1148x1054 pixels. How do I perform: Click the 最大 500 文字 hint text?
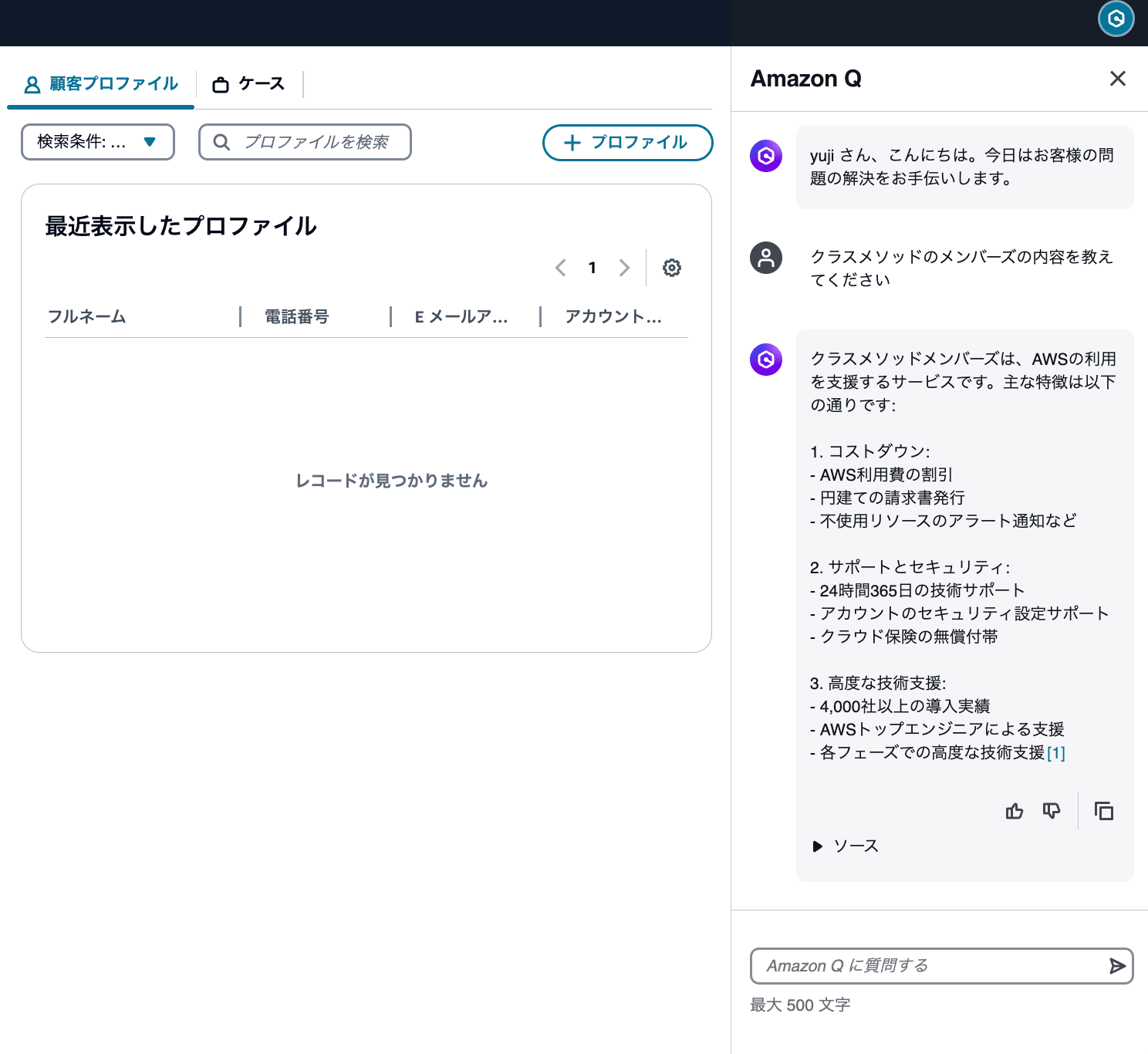point(801,1005)
